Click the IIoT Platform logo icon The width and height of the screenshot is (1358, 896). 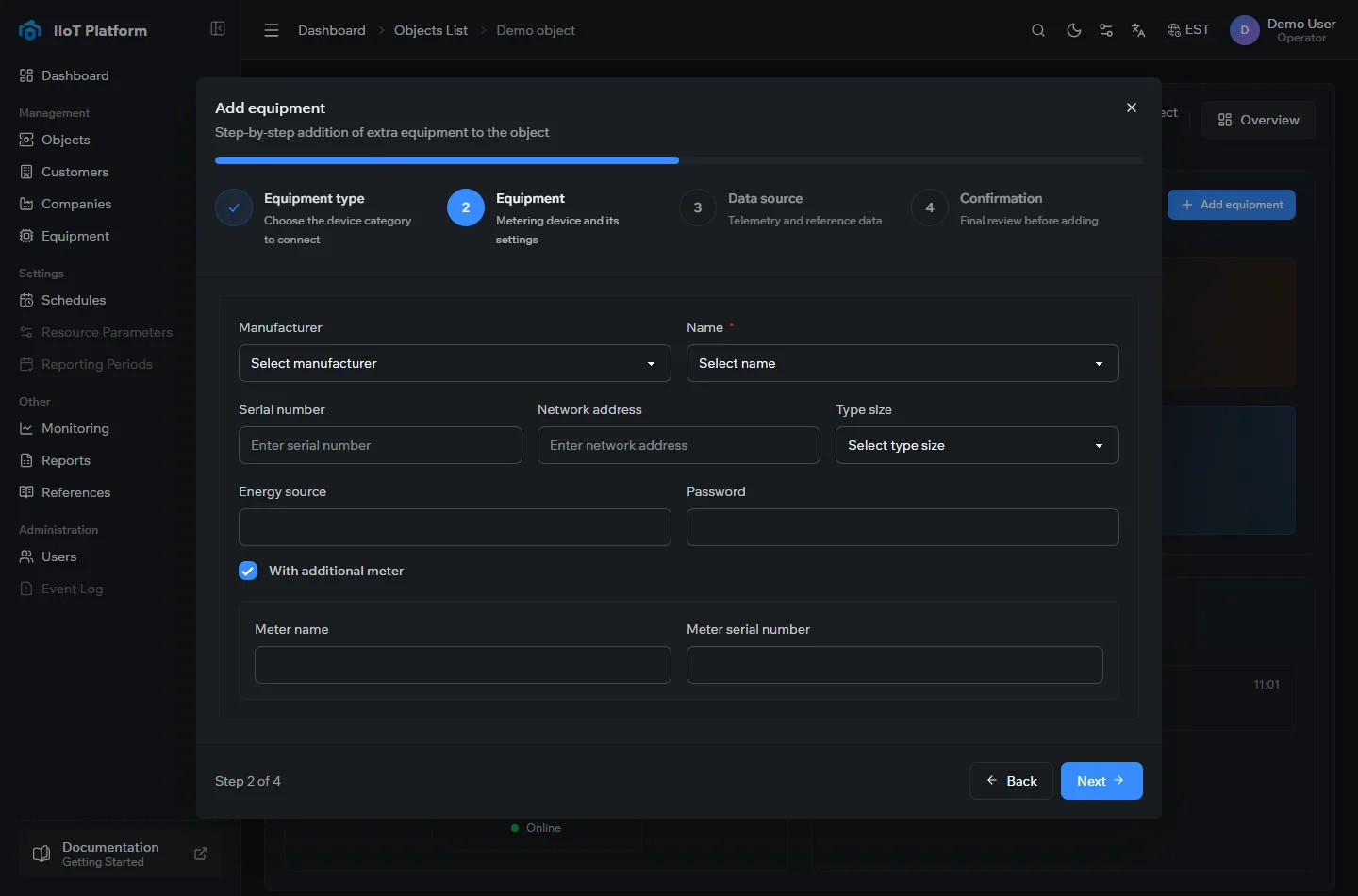pos(30,30)
